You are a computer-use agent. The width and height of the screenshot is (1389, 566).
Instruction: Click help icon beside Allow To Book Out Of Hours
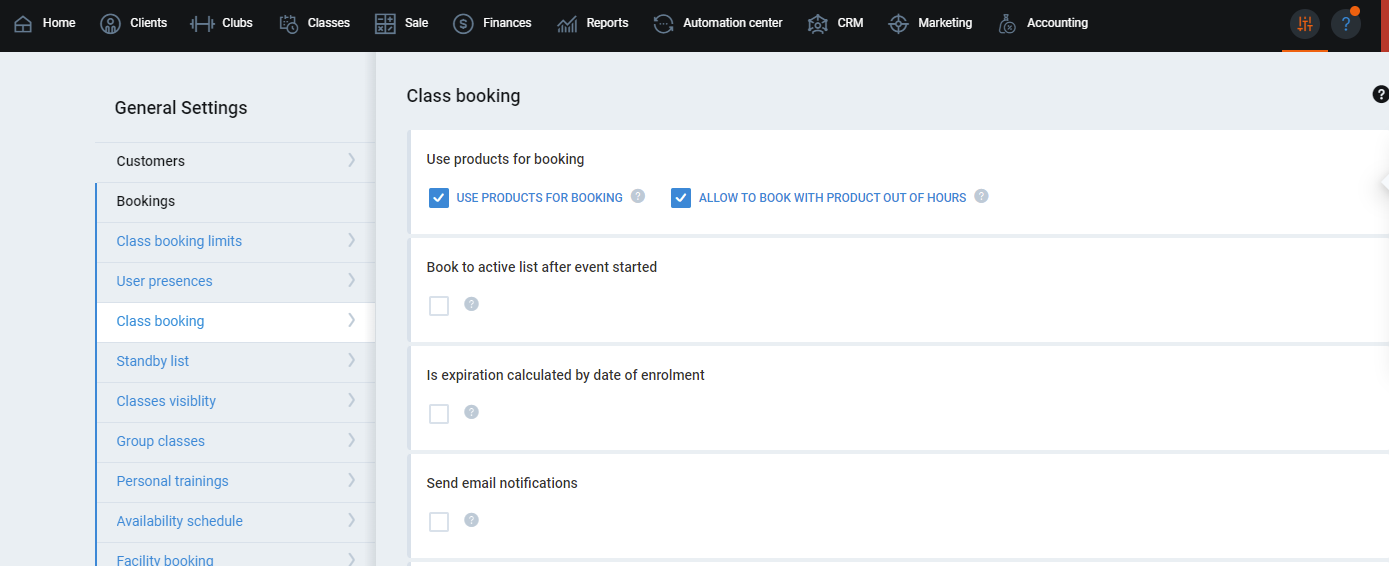coord(981,197)
